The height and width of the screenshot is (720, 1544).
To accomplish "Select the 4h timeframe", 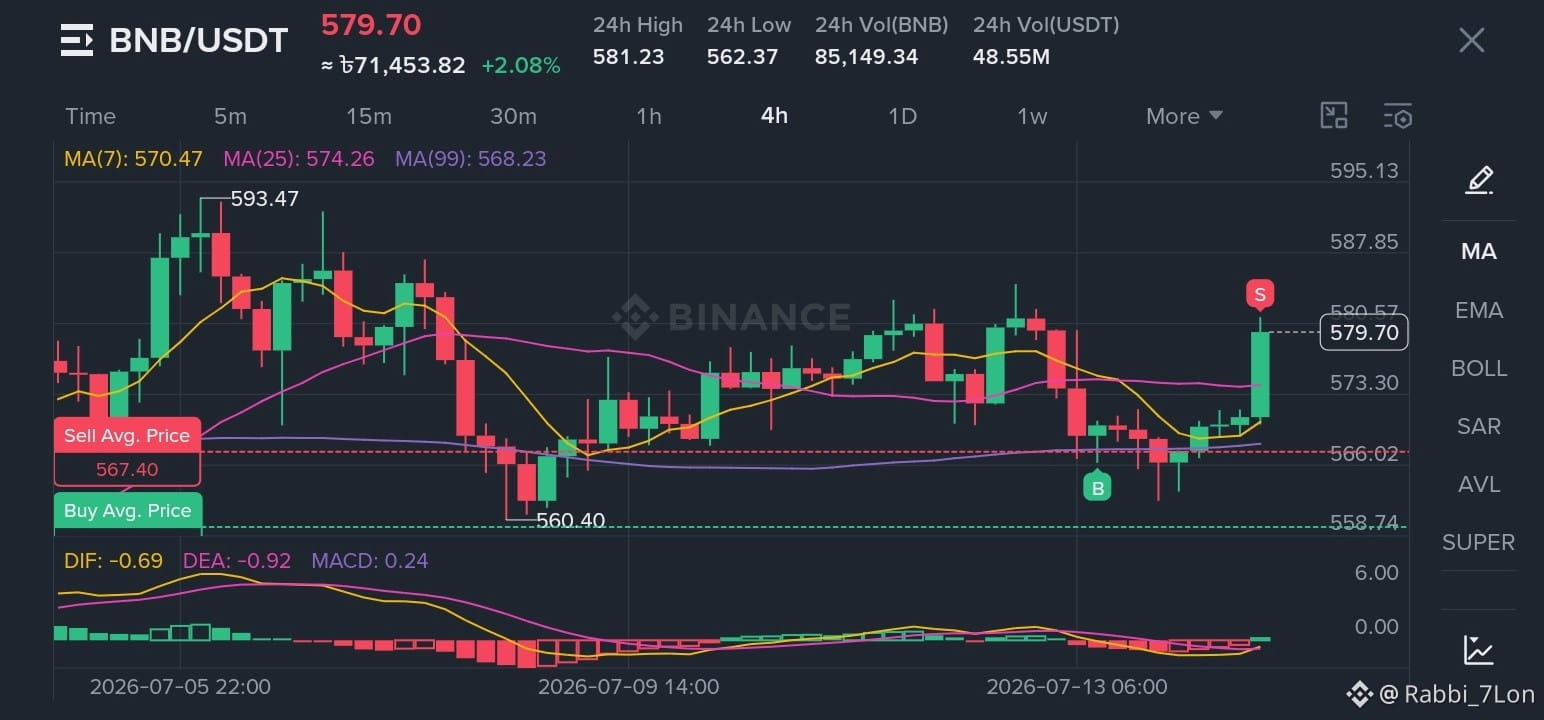I will point(774,116).
